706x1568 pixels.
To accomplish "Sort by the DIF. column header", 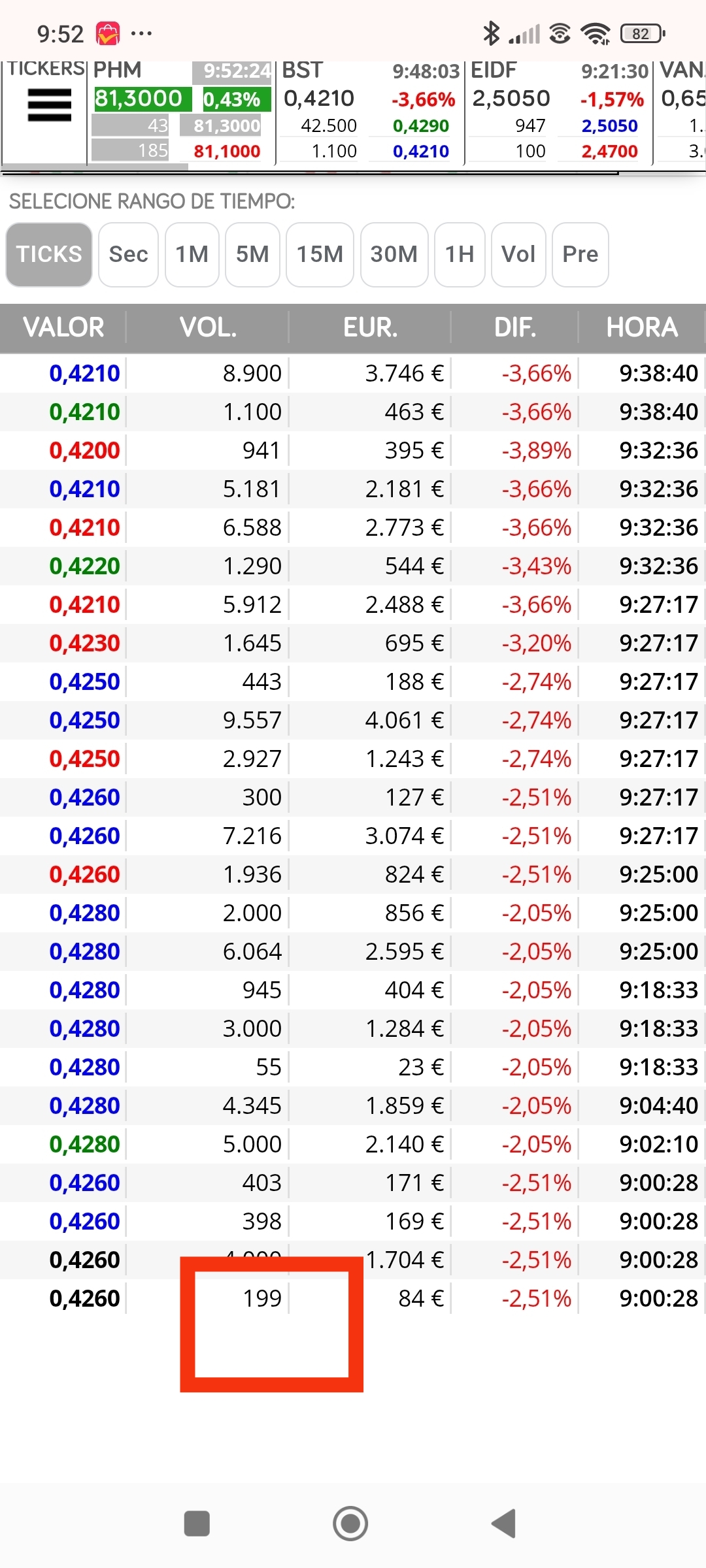I will coord(515,327).
